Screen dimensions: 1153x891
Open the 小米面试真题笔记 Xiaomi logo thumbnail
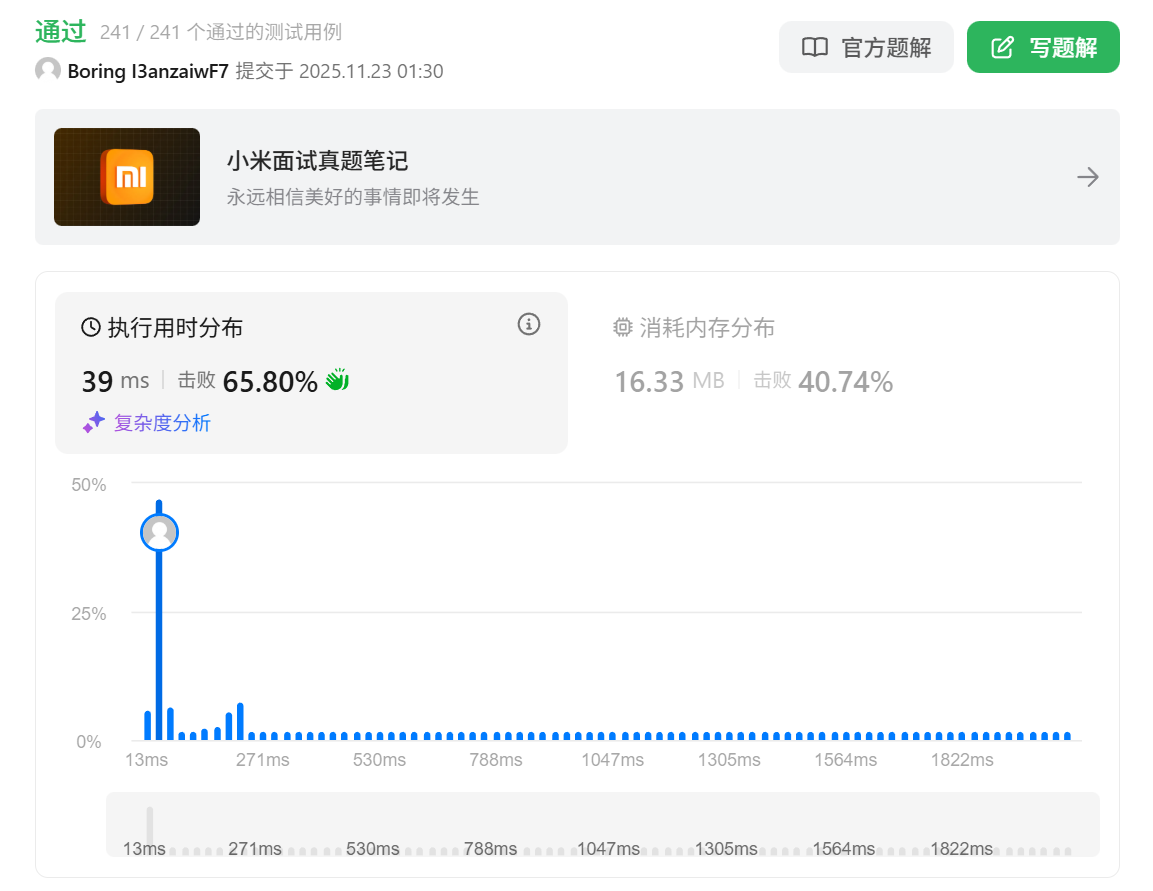126,176
